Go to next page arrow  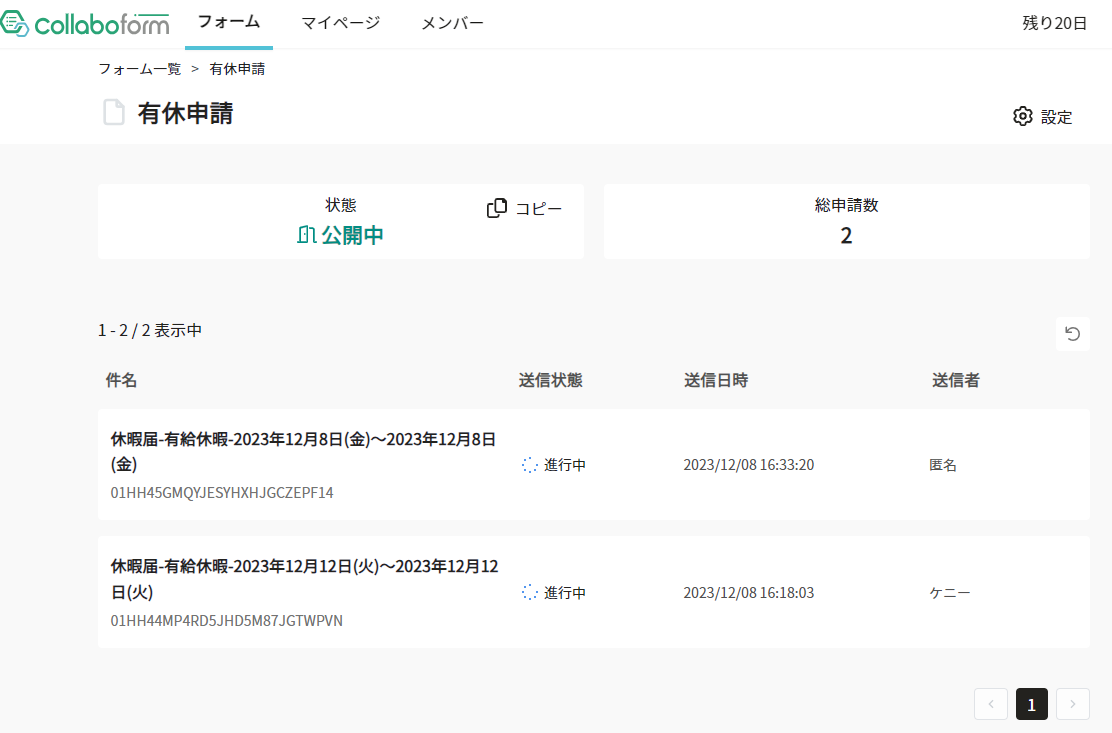coord(1072,704)
